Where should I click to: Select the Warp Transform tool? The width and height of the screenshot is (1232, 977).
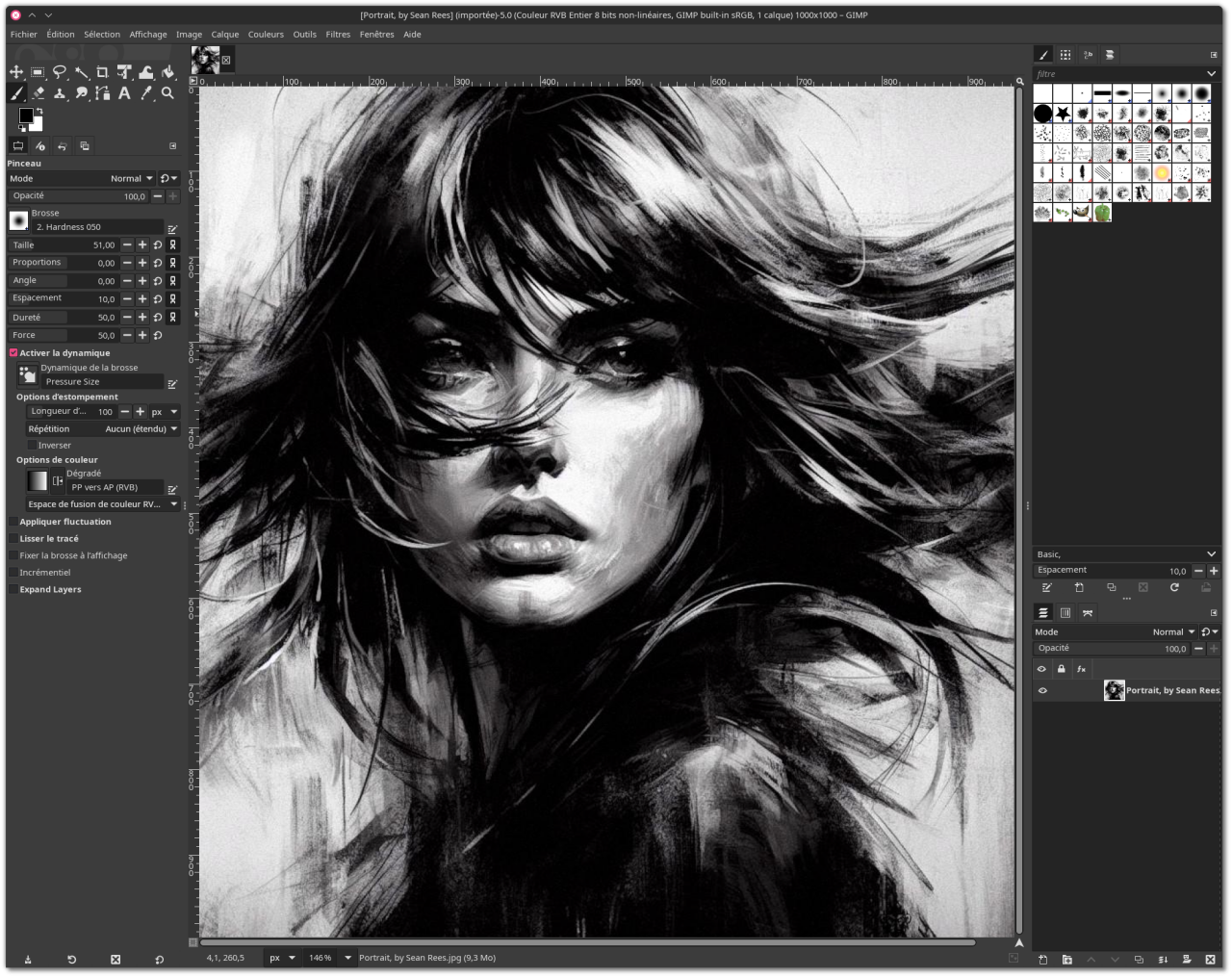[146, 72]
